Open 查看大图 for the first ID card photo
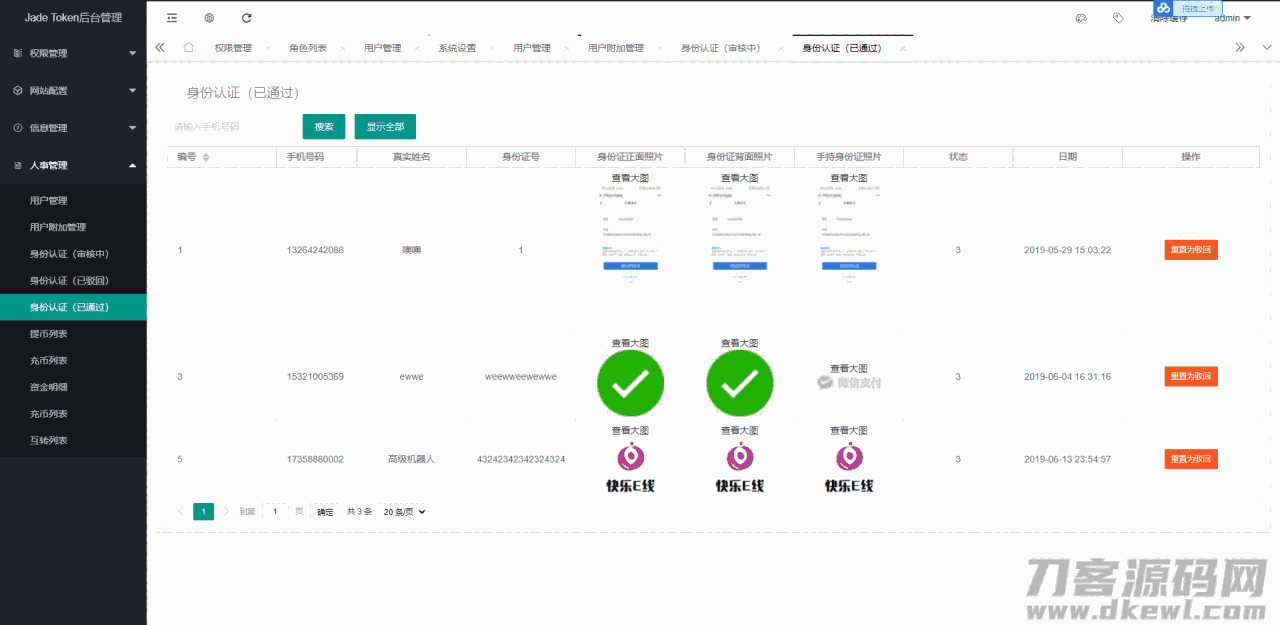1280x625 pixels. pyautogui.click(x=630, y=178)
